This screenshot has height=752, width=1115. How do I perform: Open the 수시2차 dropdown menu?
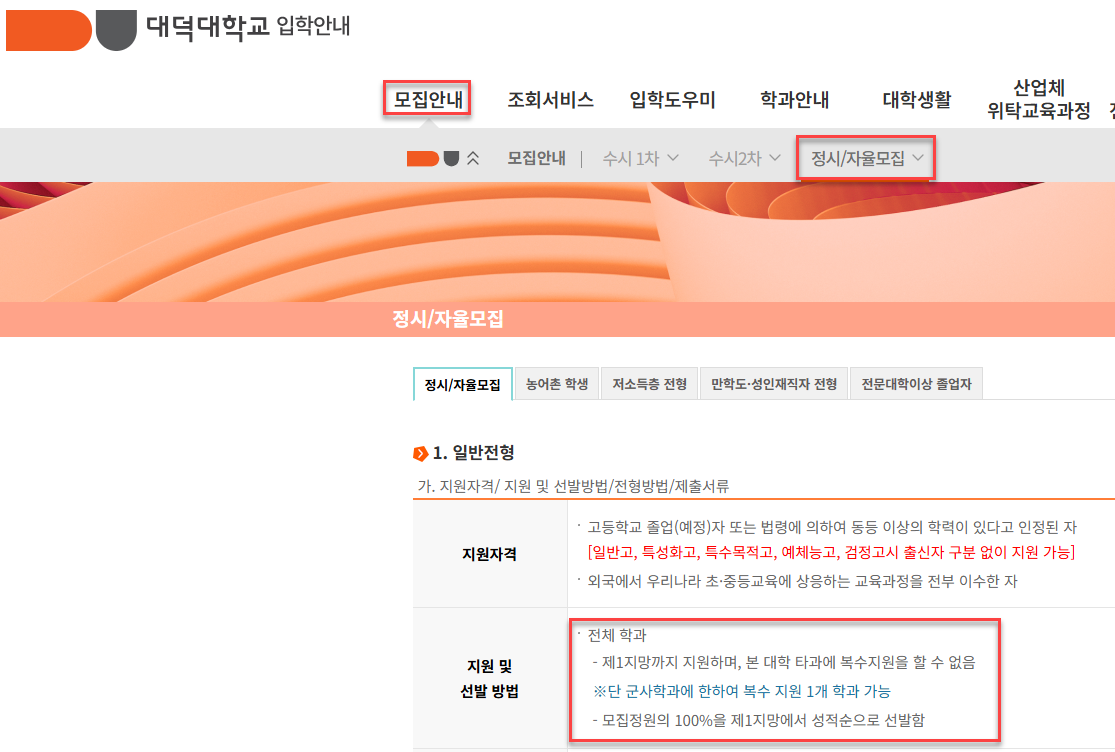tap(742, 157)
